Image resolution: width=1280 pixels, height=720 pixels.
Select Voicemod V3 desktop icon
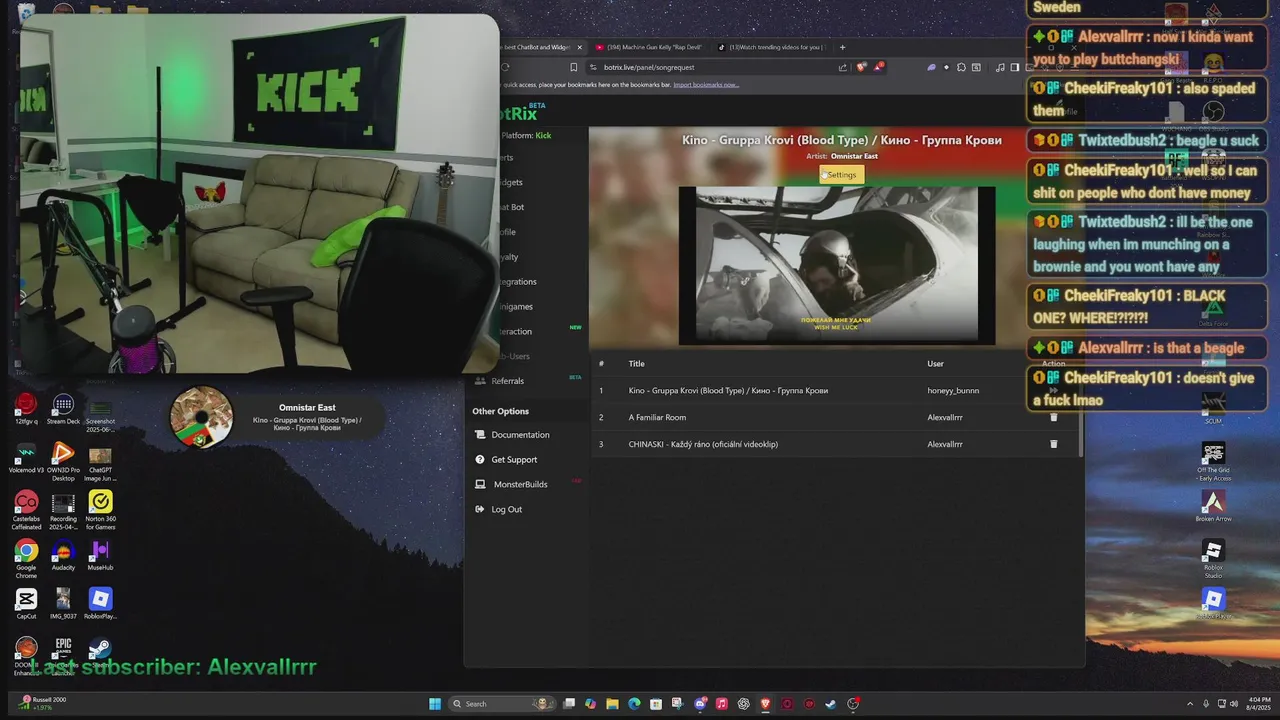[26, 459]
